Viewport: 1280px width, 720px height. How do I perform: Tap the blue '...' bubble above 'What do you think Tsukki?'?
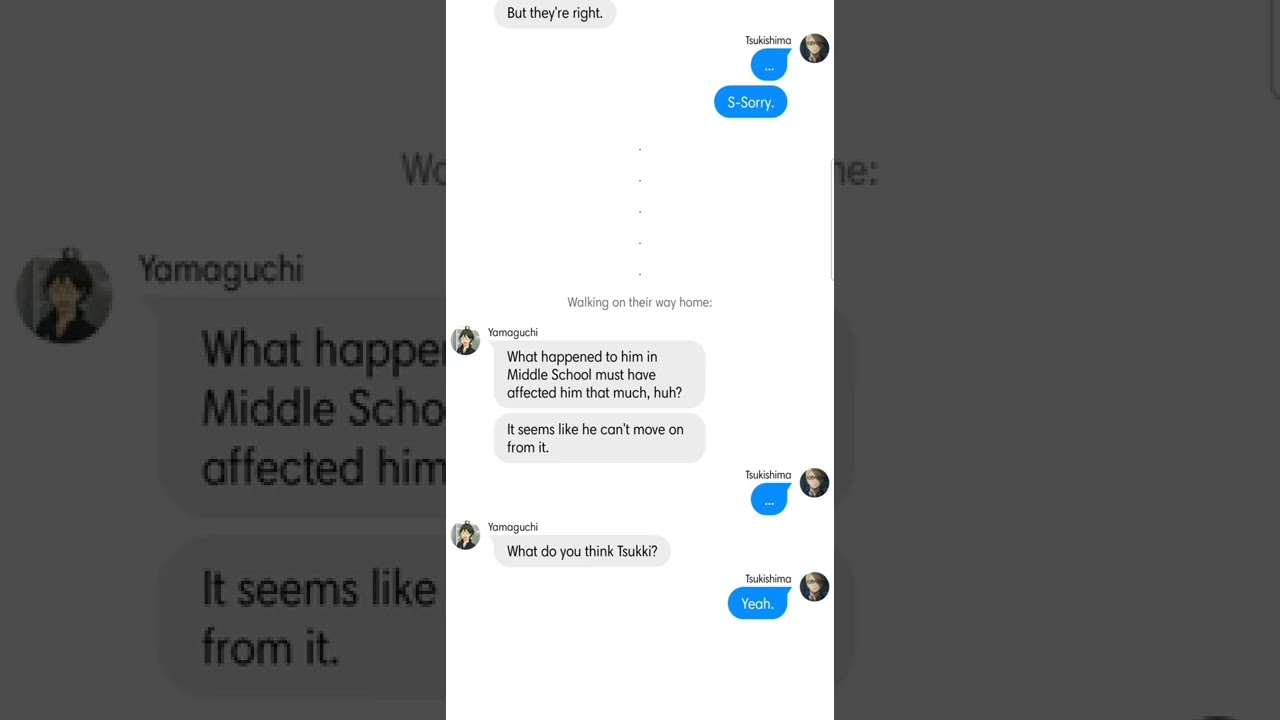coord(769,499)
